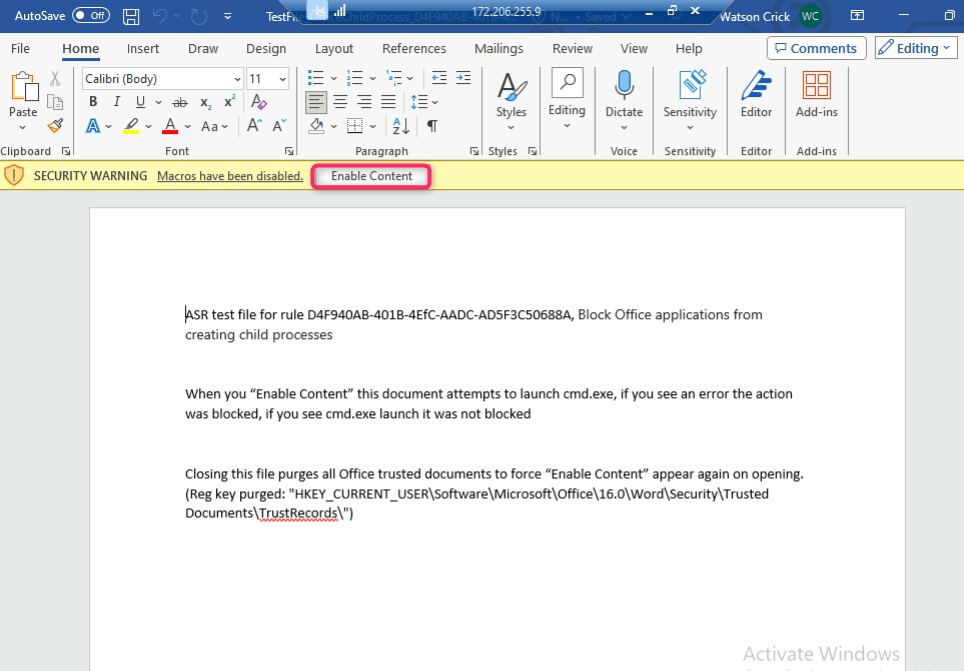Click the Format Painter icon
This screenshot has height=671, width=964.
[55, 126]
